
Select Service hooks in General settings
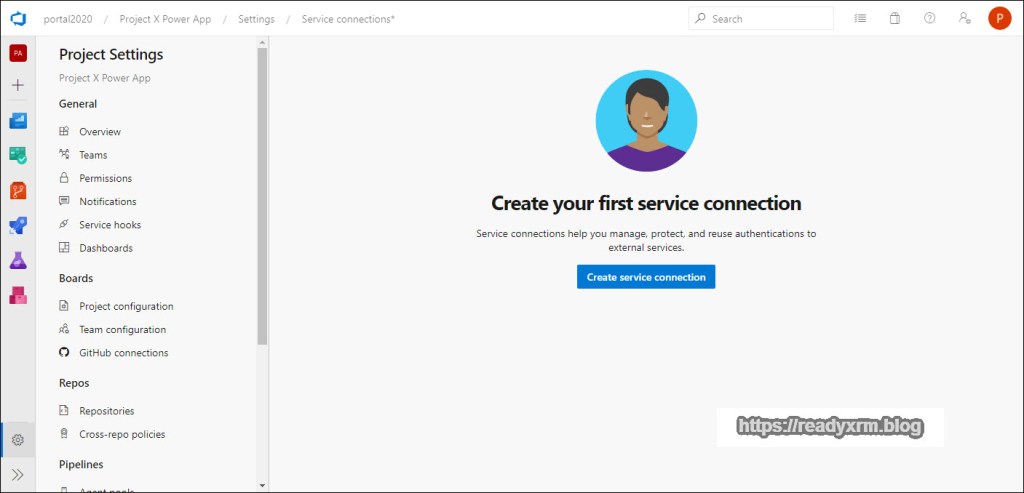pyautogui.click(x=110, y=225)
